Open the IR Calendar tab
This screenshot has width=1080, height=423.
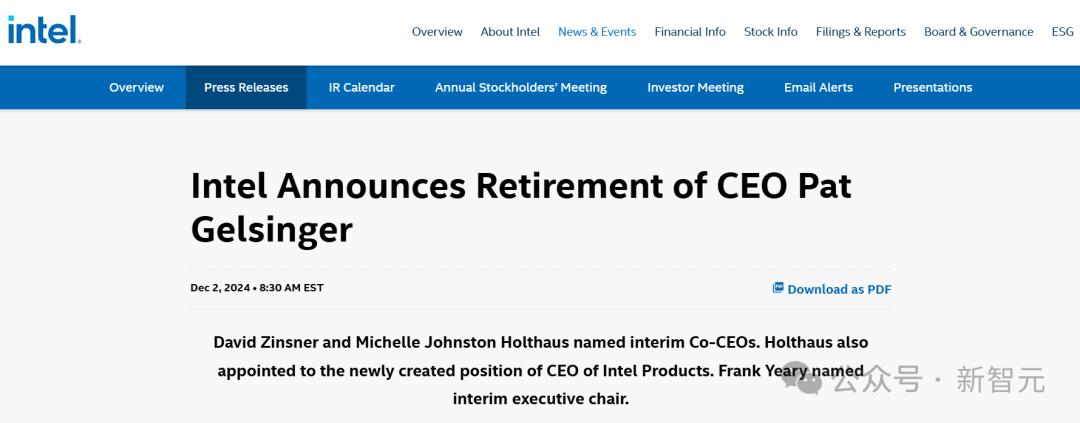click(361, 88)
